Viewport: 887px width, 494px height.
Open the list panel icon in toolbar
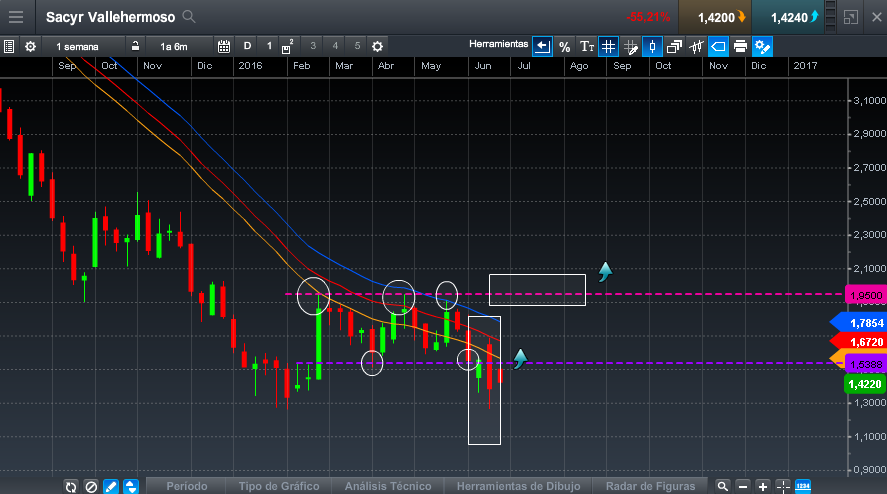(x=9, y=46)
